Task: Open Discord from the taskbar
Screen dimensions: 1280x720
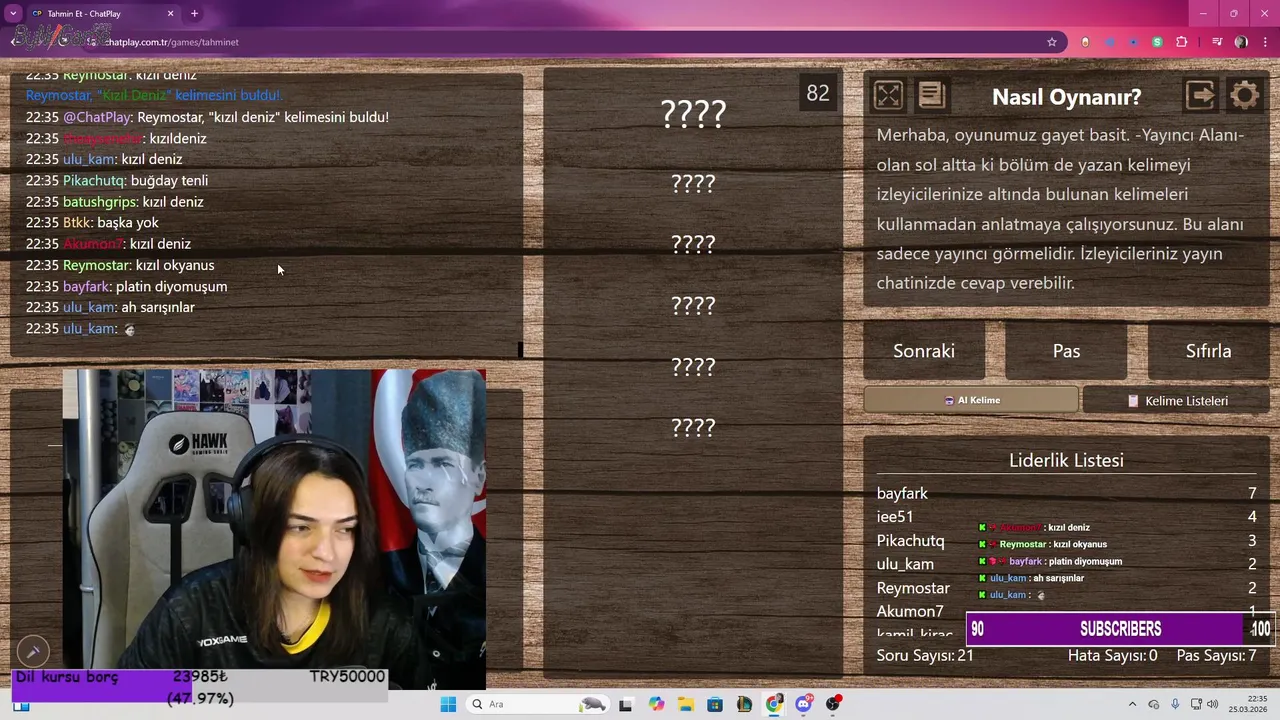Action: click(804, 704)
